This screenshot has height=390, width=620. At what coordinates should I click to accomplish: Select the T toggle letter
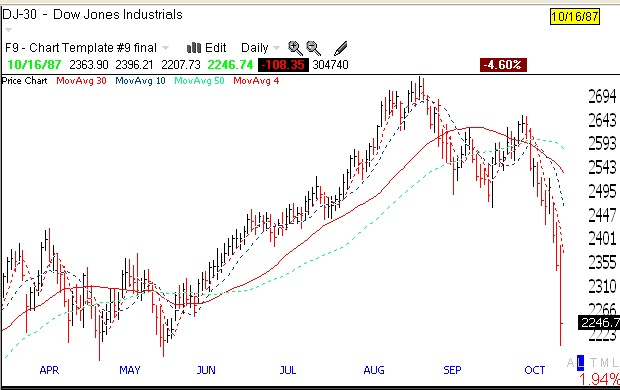click(594, 362)
